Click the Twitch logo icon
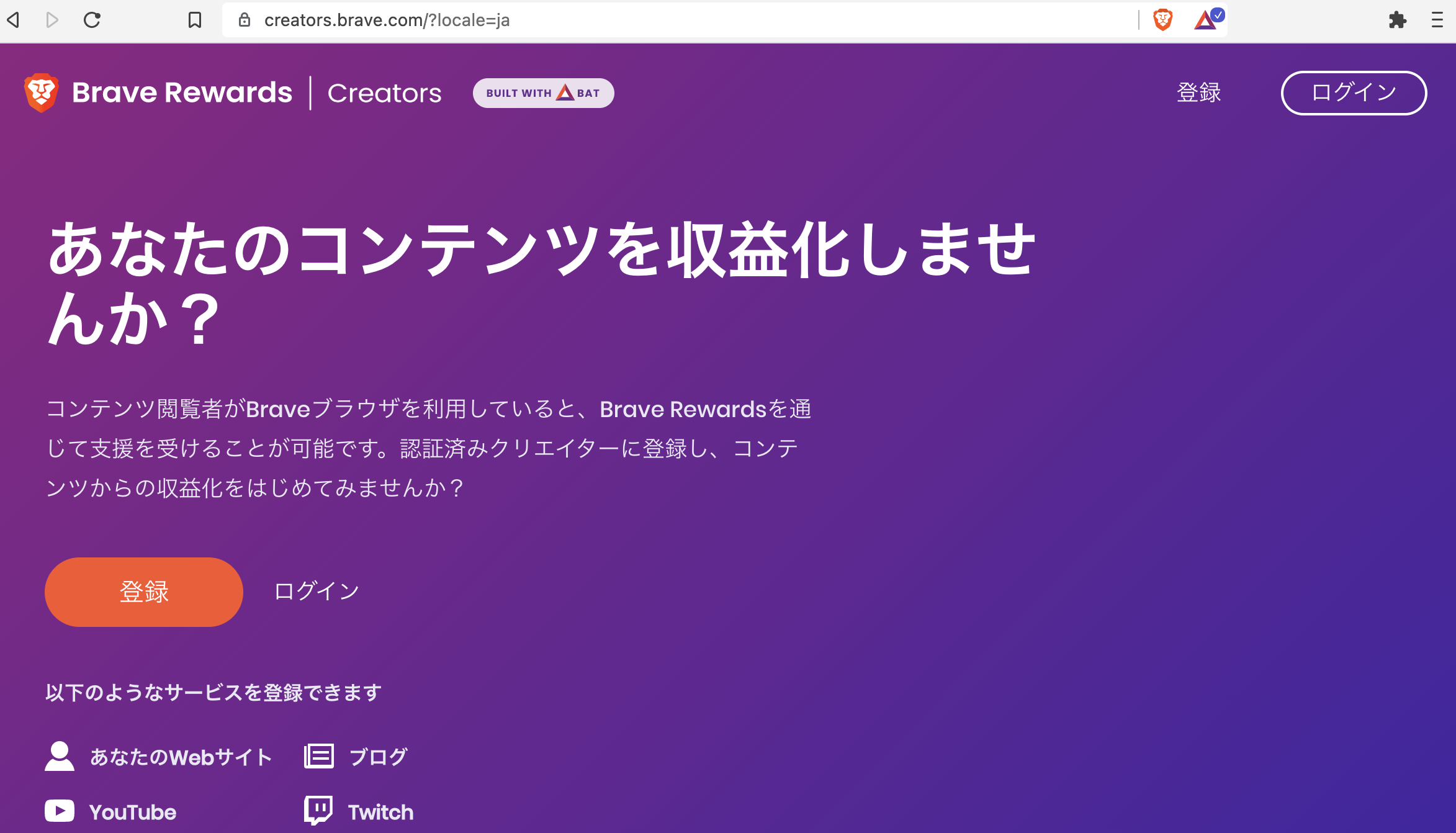The width and height of the screenshot is (1456, 833). pos(318,810)
